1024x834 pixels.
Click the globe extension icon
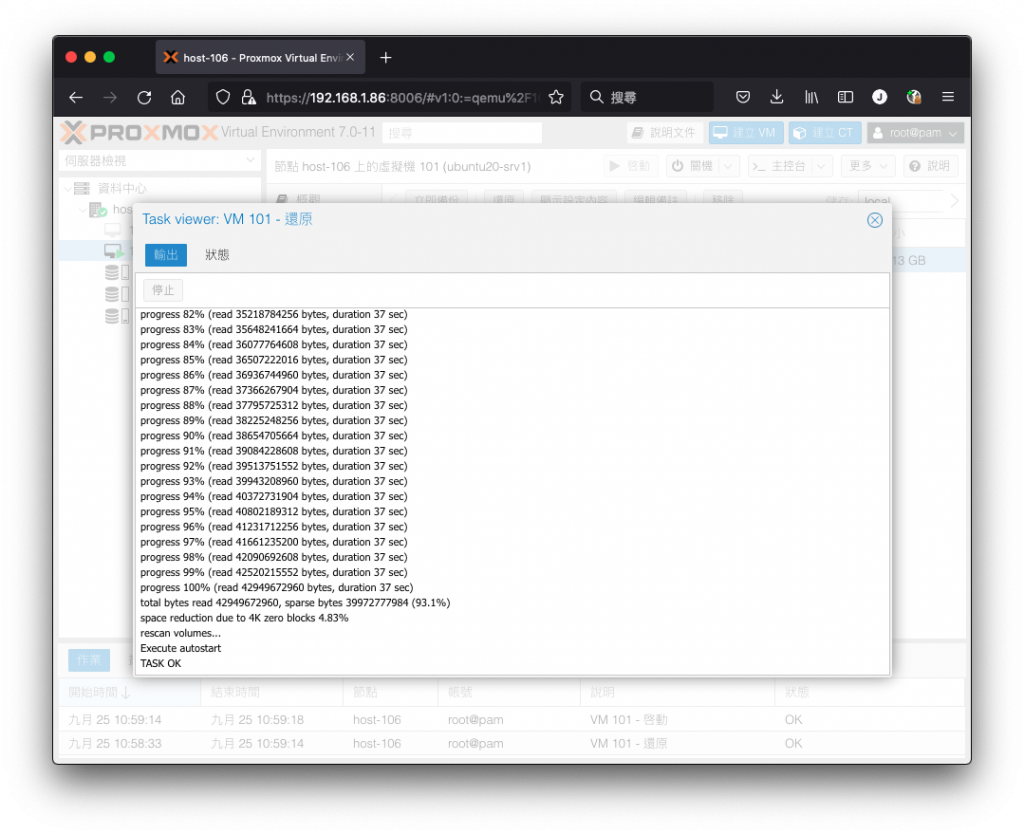(x=914, y=97)
